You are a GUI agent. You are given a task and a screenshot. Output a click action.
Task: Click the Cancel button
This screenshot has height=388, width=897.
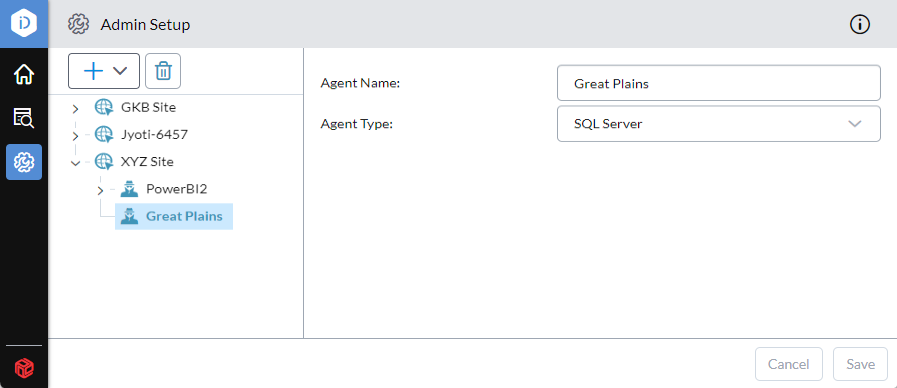[789, 364]
